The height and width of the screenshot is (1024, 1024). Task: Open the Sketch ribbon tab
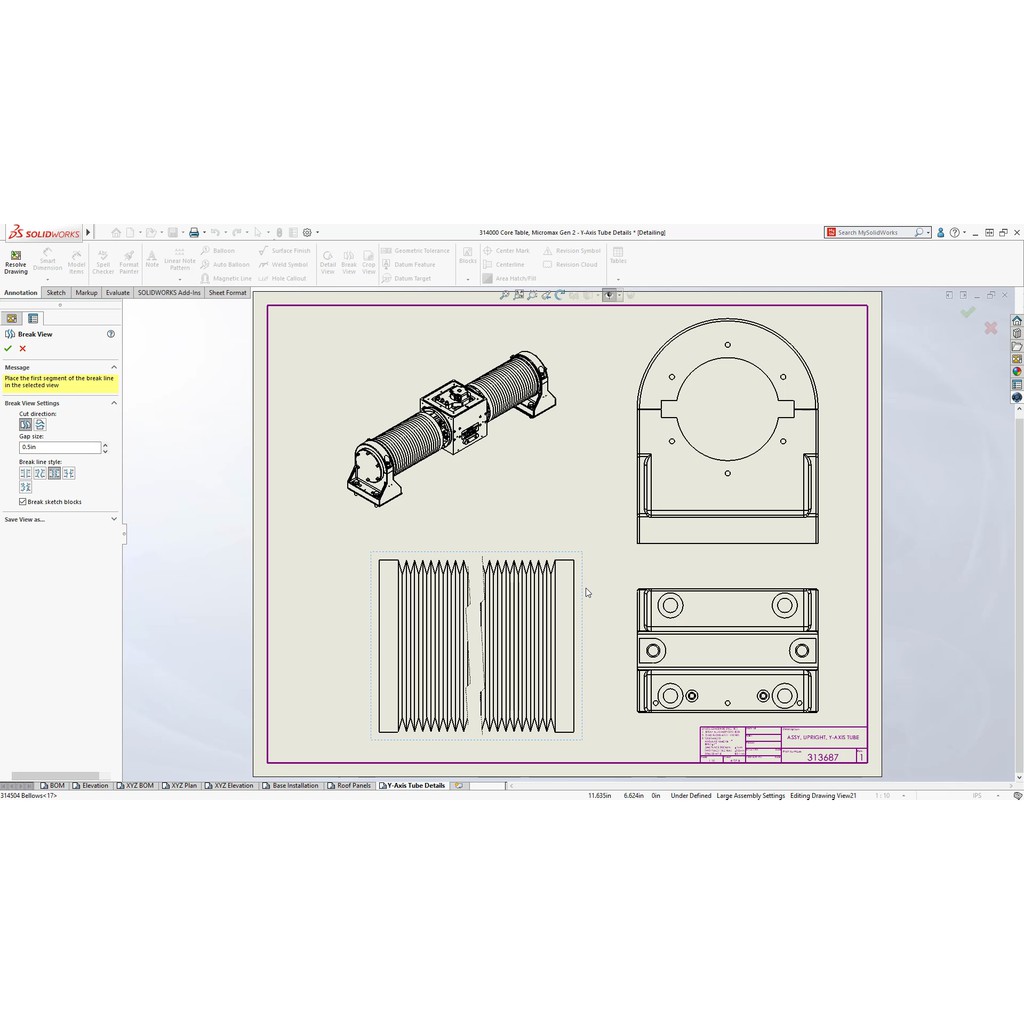coord(56,293)
